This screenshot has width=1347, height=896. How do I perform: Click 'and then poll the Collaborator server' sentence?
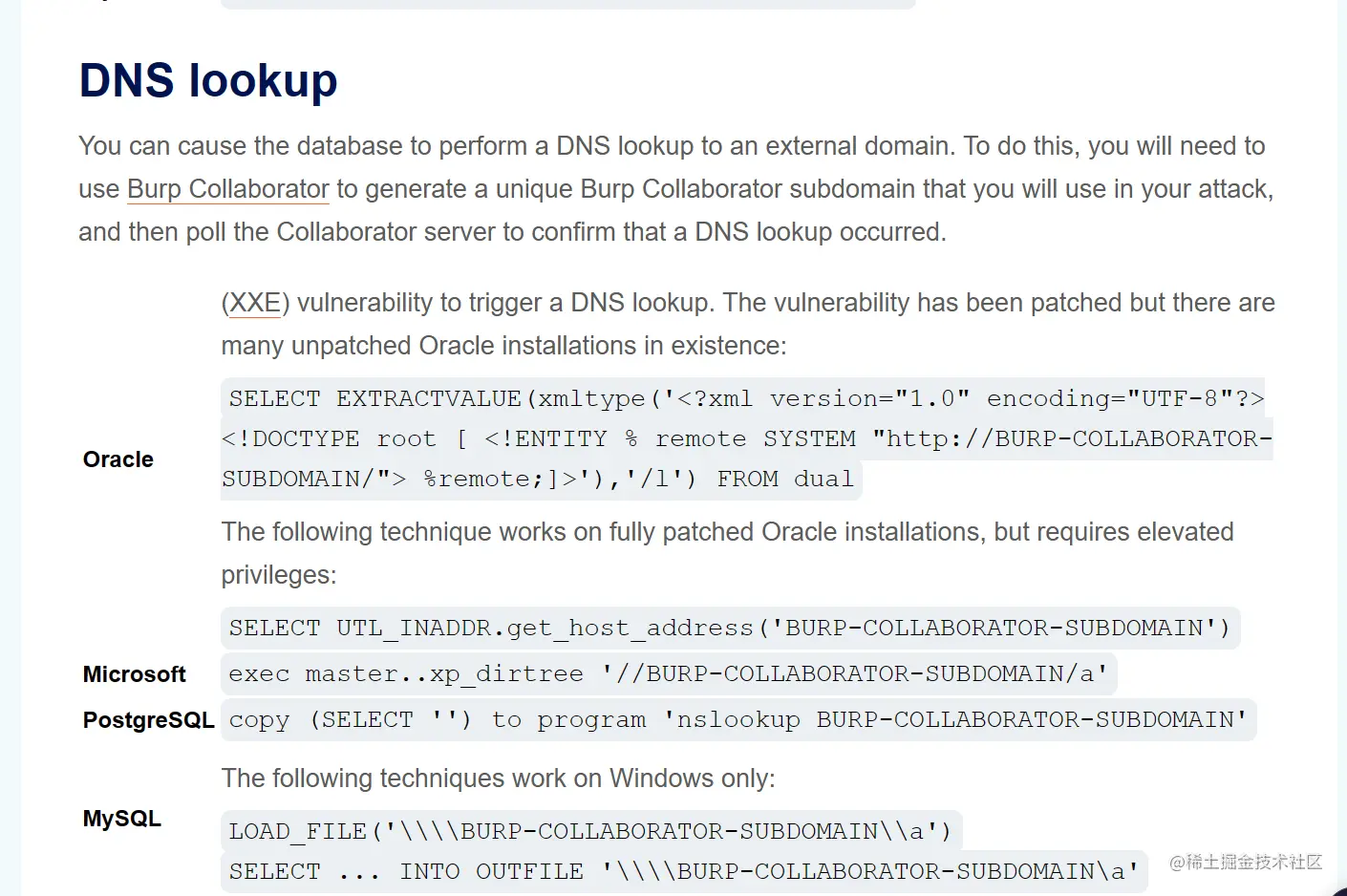(513, 232)
